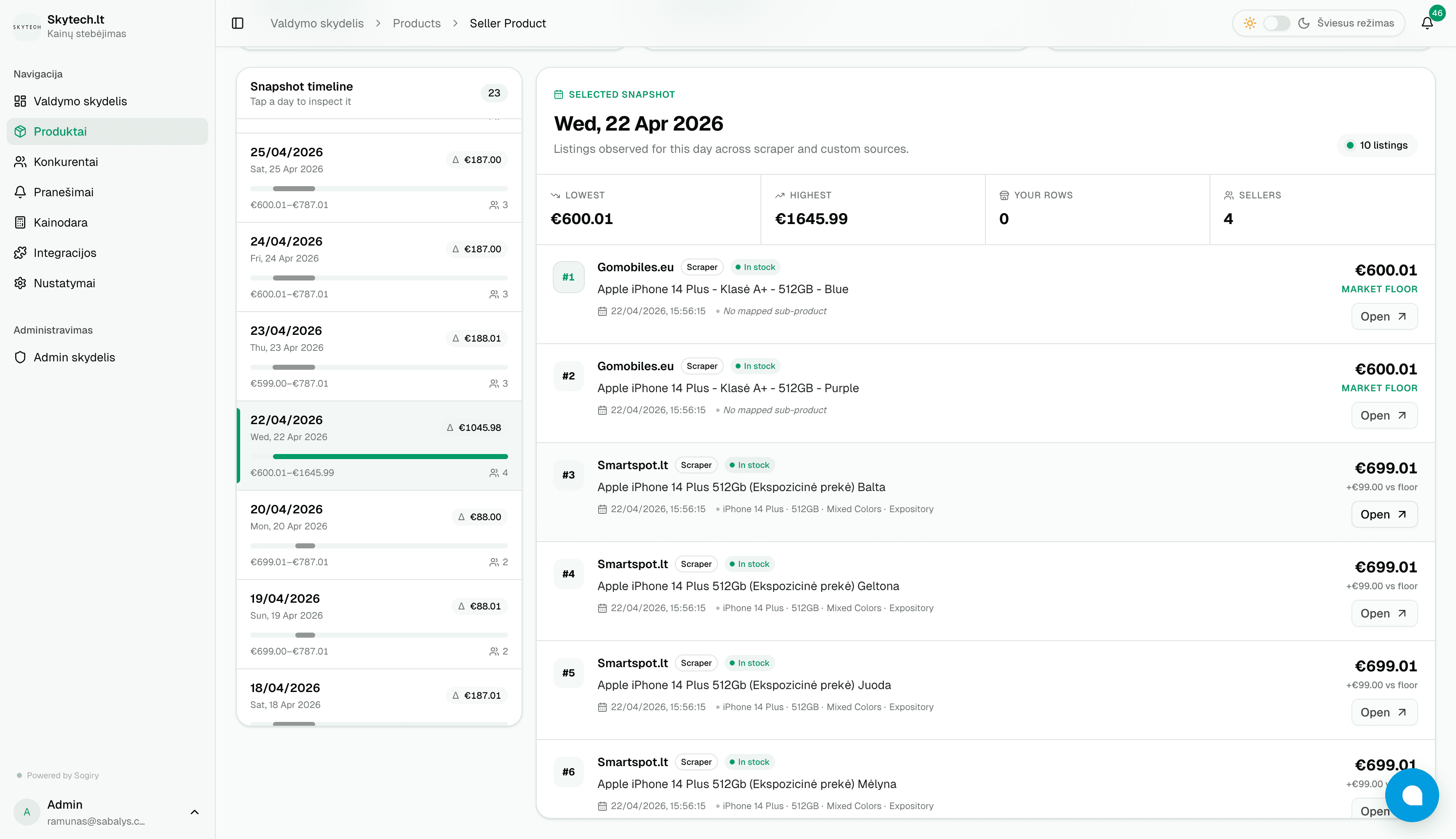Viewport: 1456px width, 839px height.
Task: Click the Your Rows store icon
Action: (x=1004, y=195)
